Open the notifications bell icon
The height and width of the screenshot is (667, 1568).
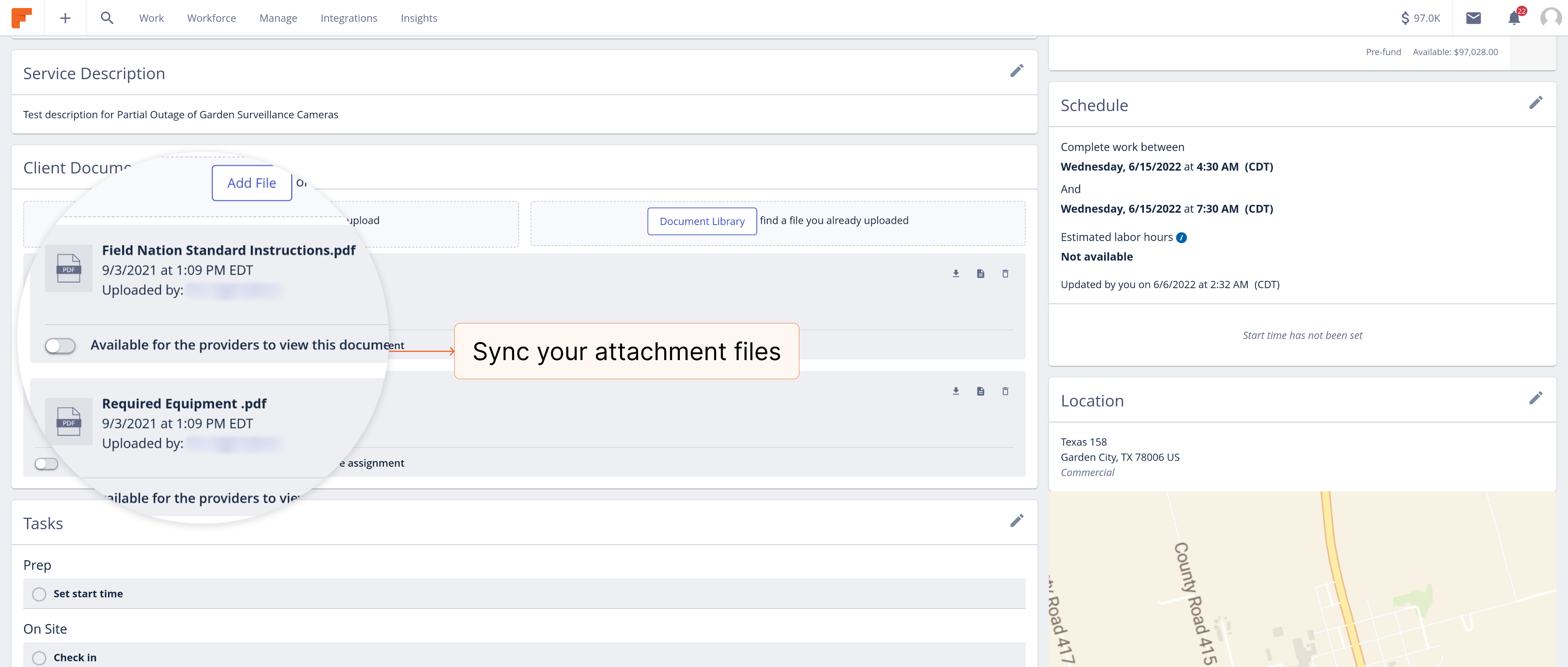pos(1514,18)
